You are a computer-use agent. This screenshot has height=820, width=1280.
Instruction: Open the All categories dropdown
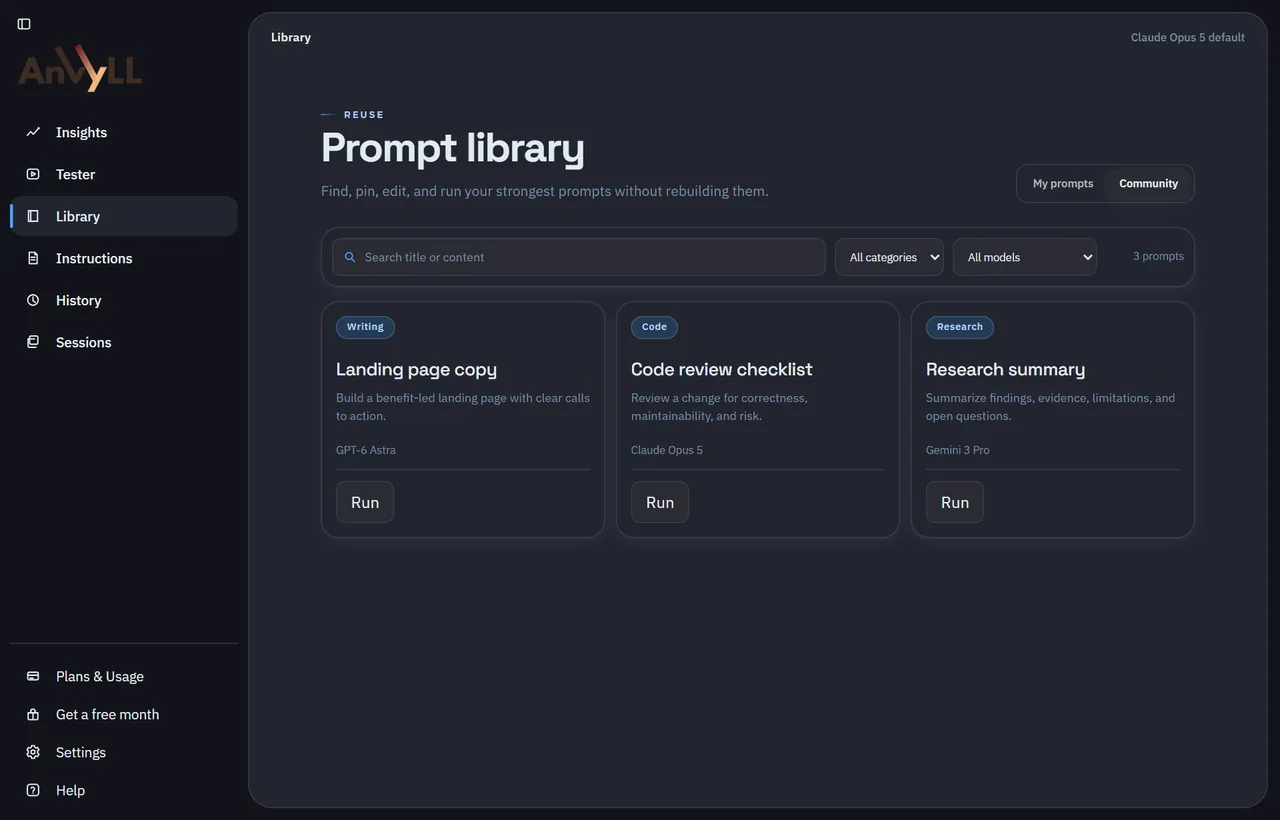tap(889, 257)
